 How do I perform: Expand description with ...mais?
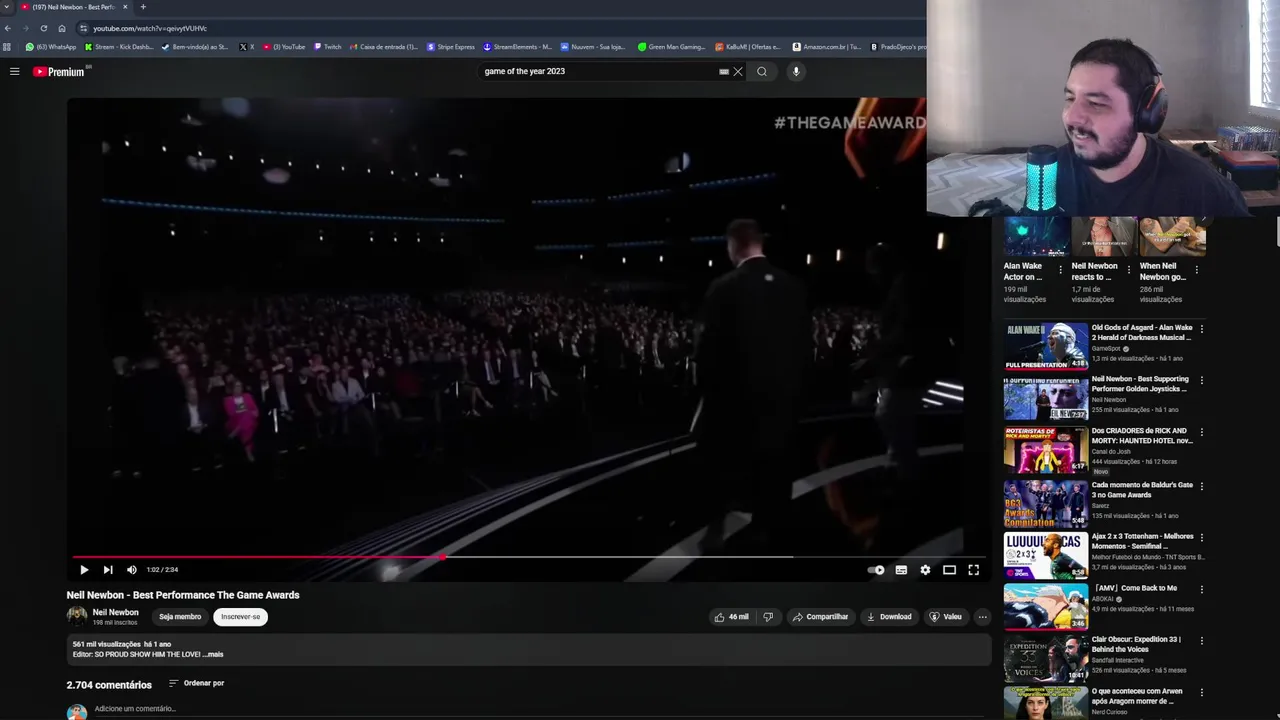click(214, 654)
